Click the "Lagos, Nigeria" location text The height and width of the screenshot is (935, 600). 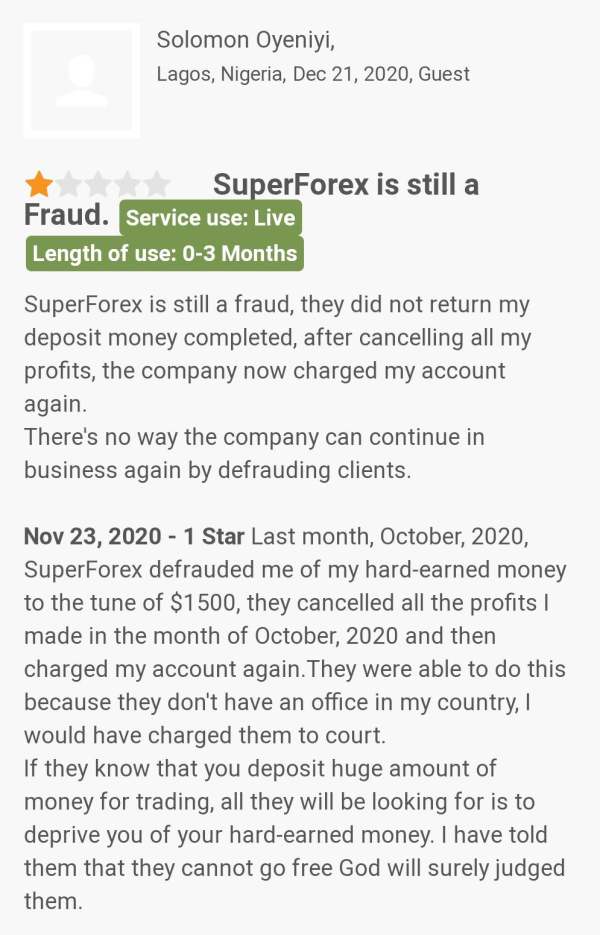click(220, 74)
